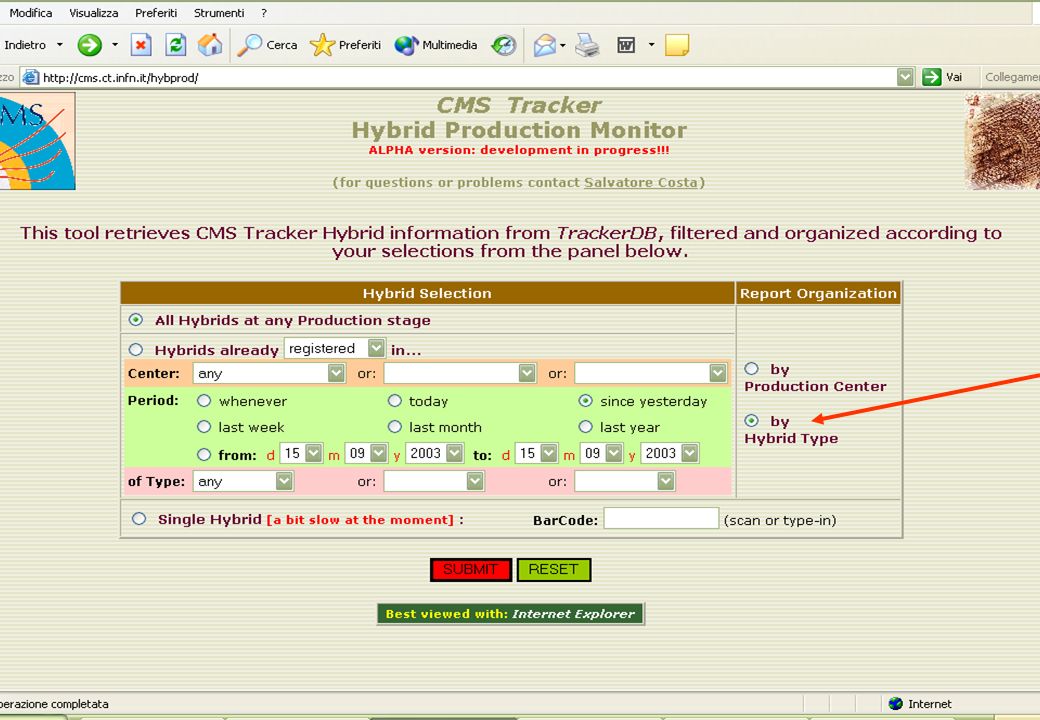Click the CMS logo image
This screenshot has width=1040, height=720.
37,141
